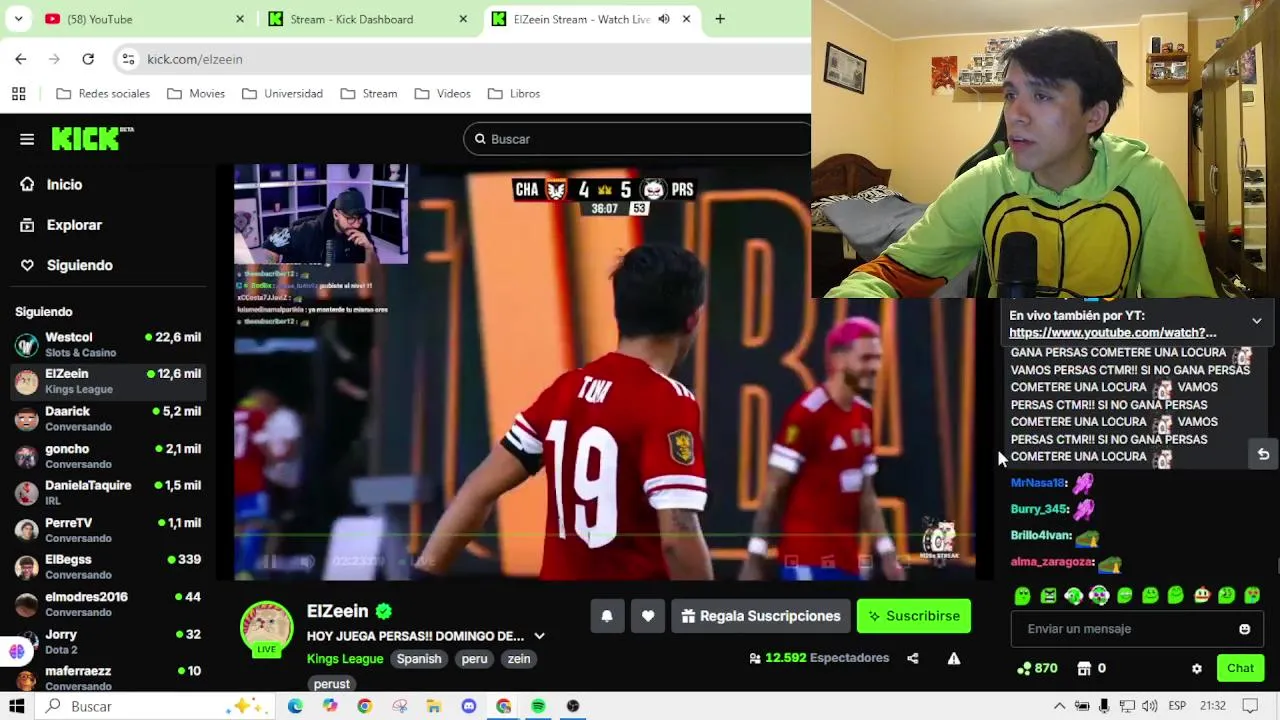This screenshot has height=720, width=1280.
Task: Click the share stream icon
Action: pyautogui.click(x=913, y=658)
